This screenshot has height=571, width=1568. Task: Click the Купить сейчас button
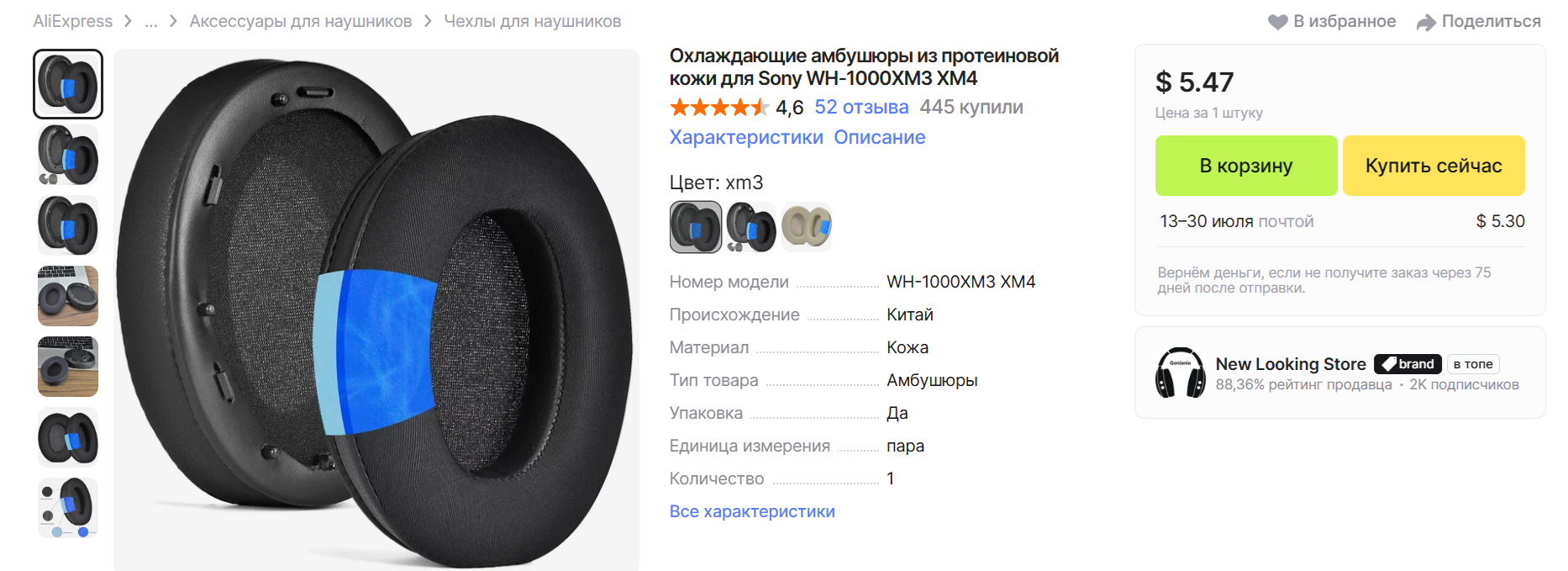(x=1434, y=166)
